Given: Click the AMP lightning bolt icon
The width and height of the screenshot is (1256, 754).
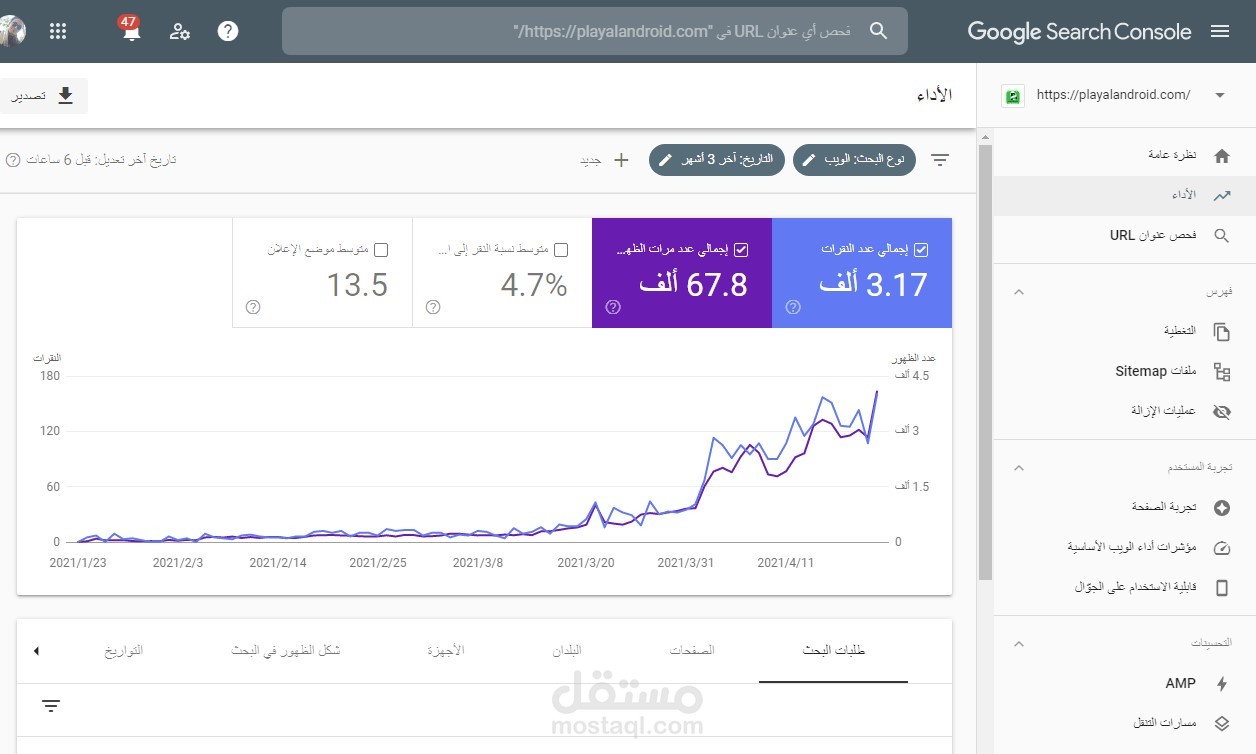Looking at the screenshot, I should (x=1222, y=683).
